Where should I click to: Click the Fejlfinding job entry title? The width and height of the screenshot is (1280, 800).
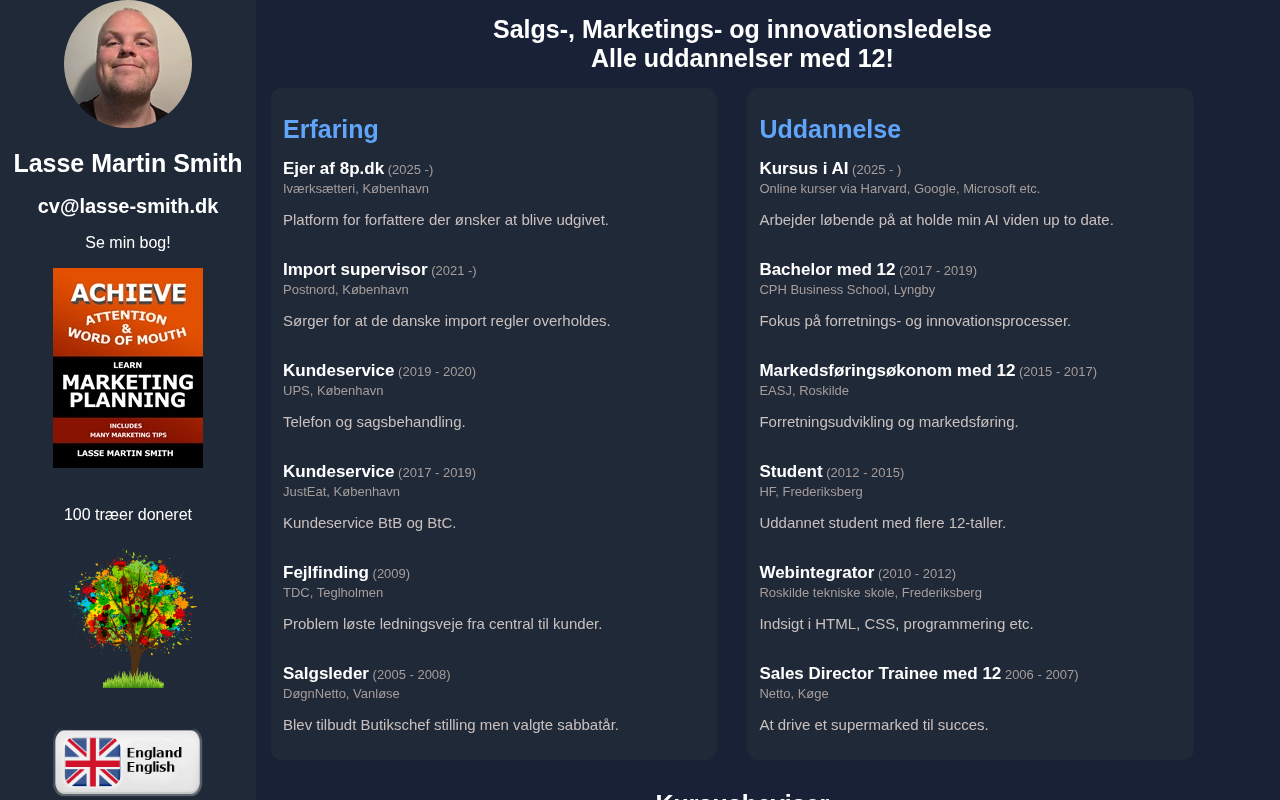(326, 572)
